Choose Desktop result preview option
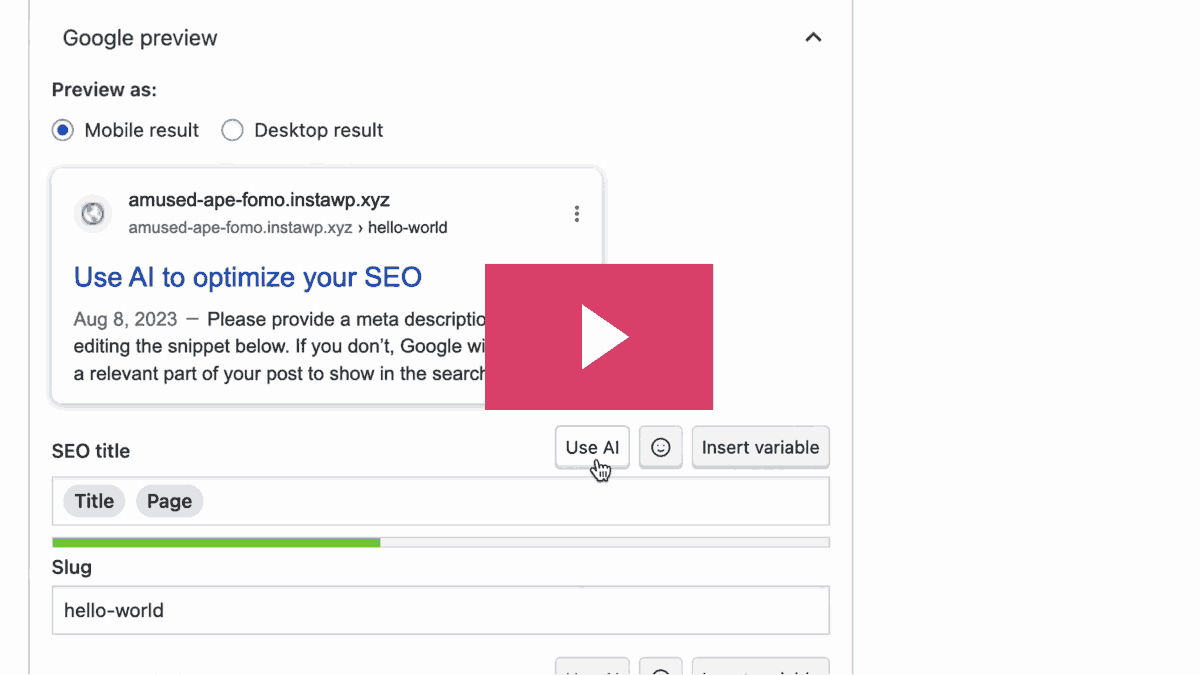This screenshot has height=675, width=1200. 232,130
